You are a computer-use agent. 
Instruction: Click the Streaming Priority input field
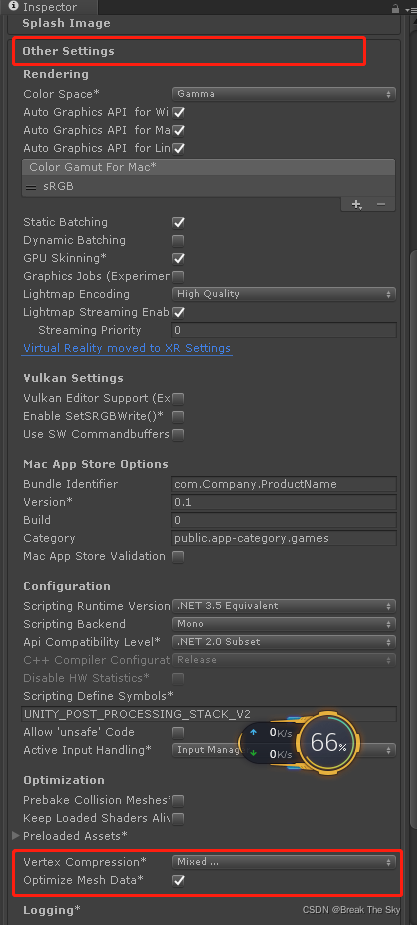point(284,330)
